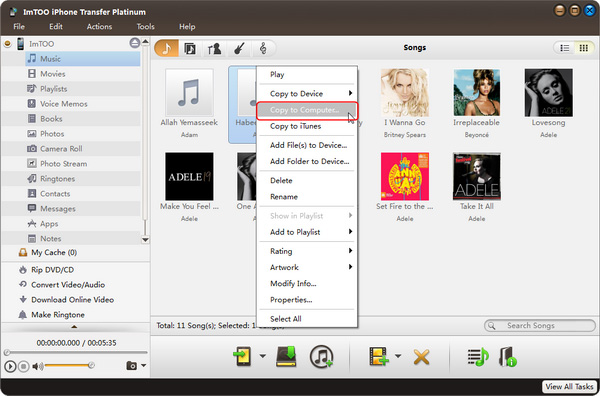Select the Genres guitar icon tab
The height and width of the screenshot is (396, 600).
(x=239, y=49)
